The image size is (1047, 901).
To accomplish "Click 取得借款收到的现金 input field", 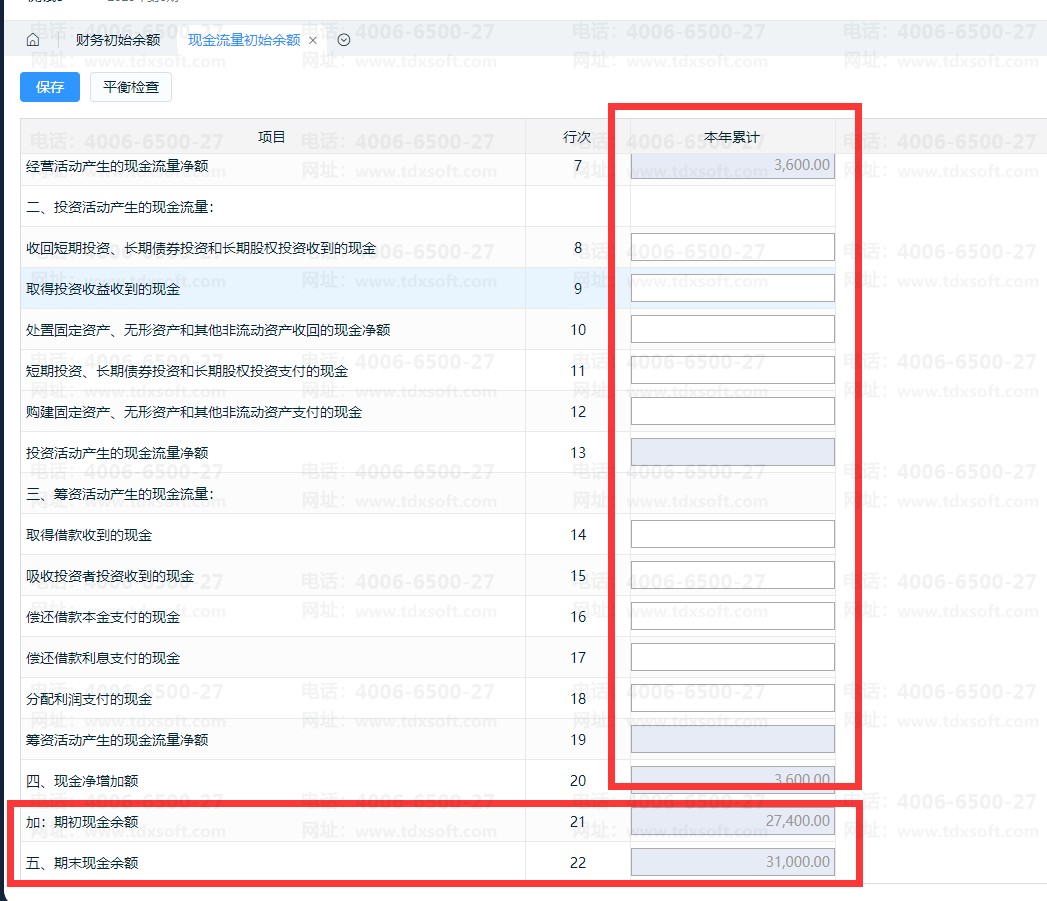I will click(x=732, y=534).
